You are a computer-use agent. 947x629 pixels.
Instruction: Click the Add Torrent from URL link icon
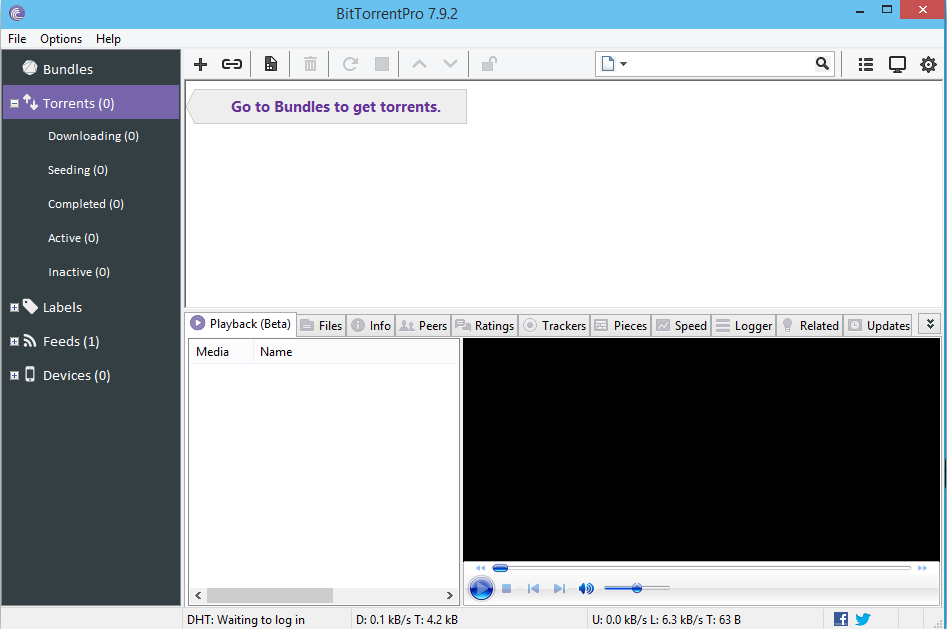[232, 64]
